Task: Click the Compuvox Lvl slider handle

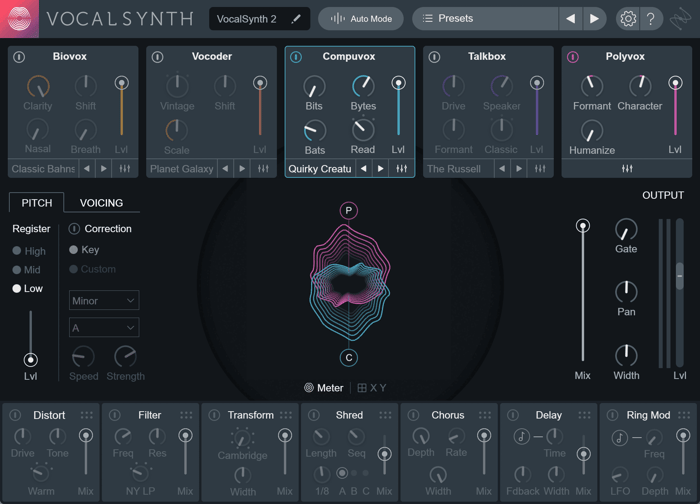Action: [x=399, y=83]
